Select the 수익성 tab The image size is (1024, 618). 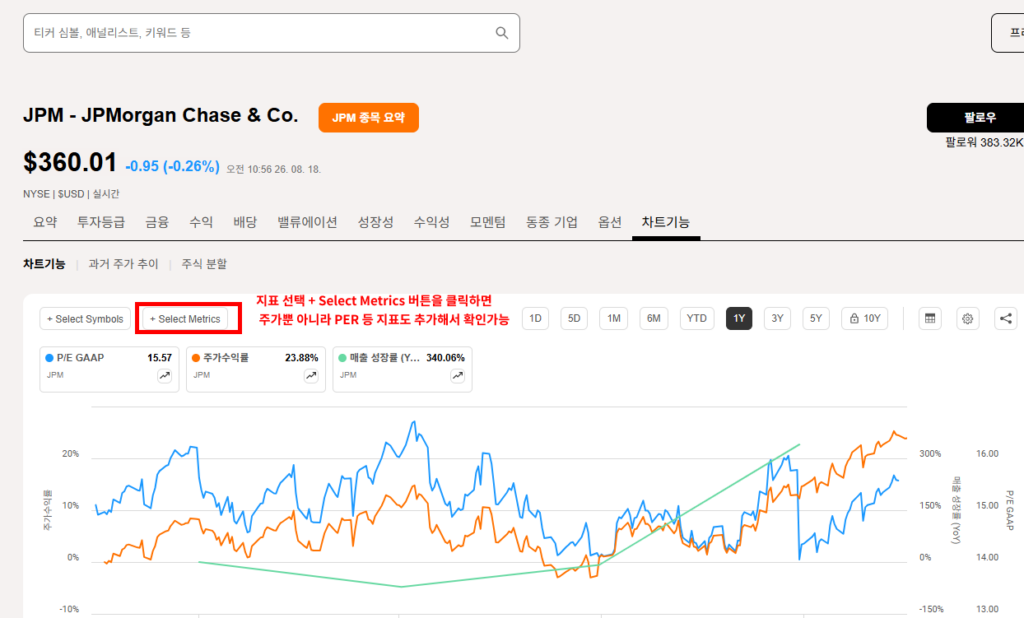pyautogui.click(x=432, y=222)
